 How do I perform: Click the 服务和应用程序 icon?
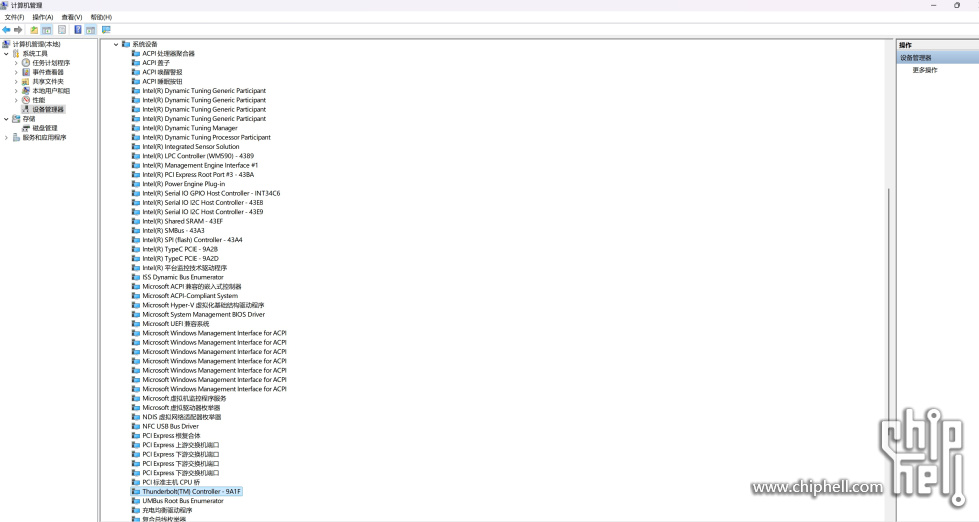16,137
